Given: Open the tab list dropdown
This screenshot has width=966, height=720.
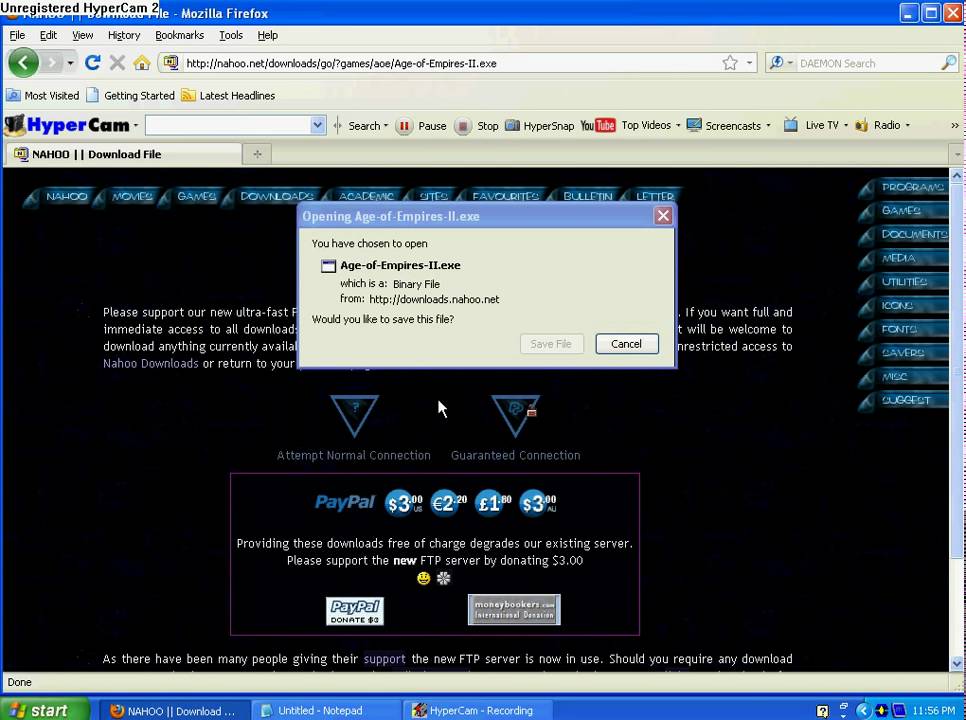Looking at the screenshot, I should point(957,154).
